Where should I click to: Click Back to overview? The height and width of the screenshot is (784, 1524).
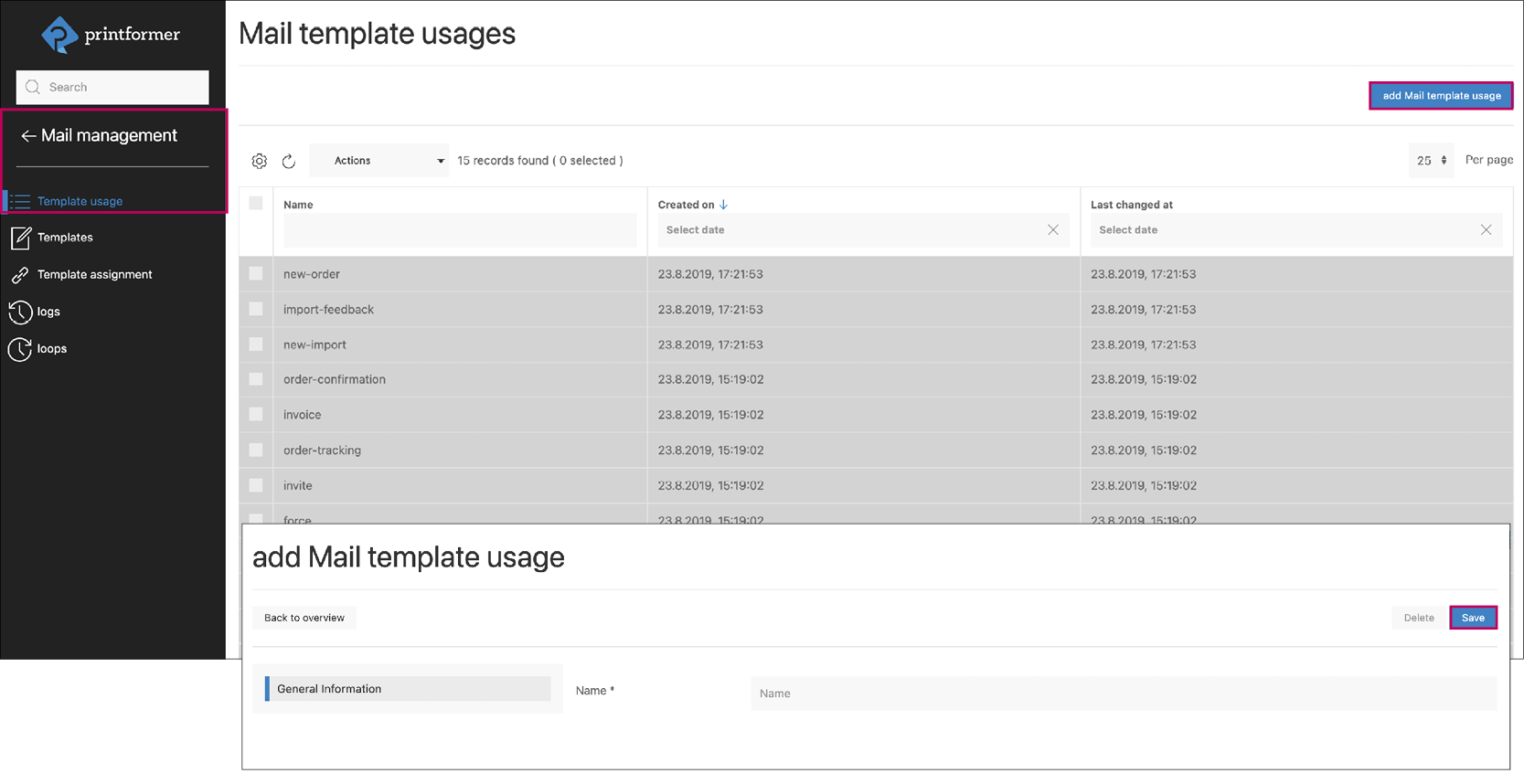coord(304,618)
